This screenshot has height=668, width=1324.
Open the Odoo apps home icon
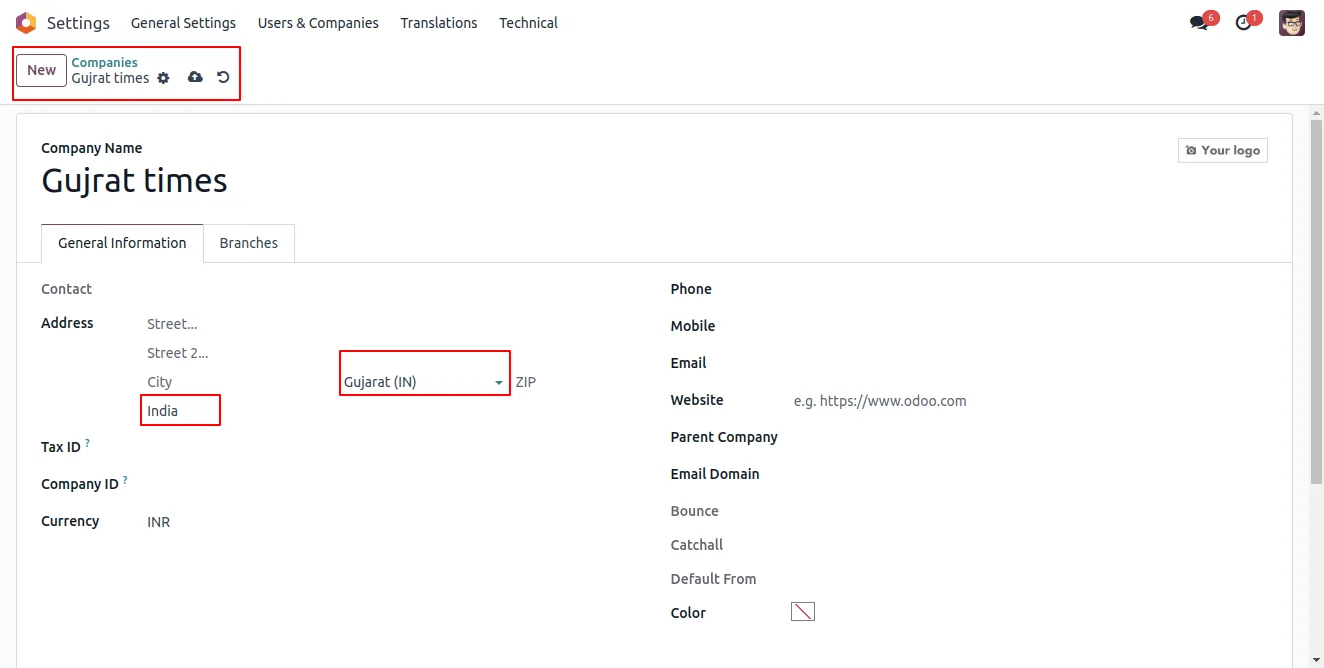coord(25,22)
